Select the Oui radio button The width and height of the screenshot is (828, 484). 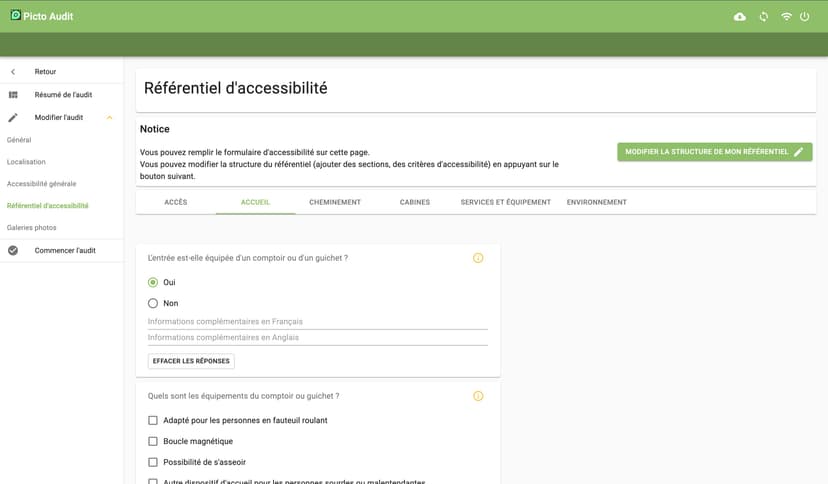click(x=153, y=283)
